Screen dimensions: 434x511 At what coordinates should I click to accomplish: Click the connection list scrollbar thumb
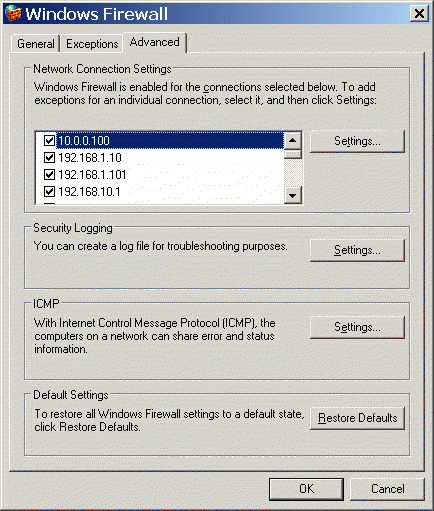coord(293,154)
